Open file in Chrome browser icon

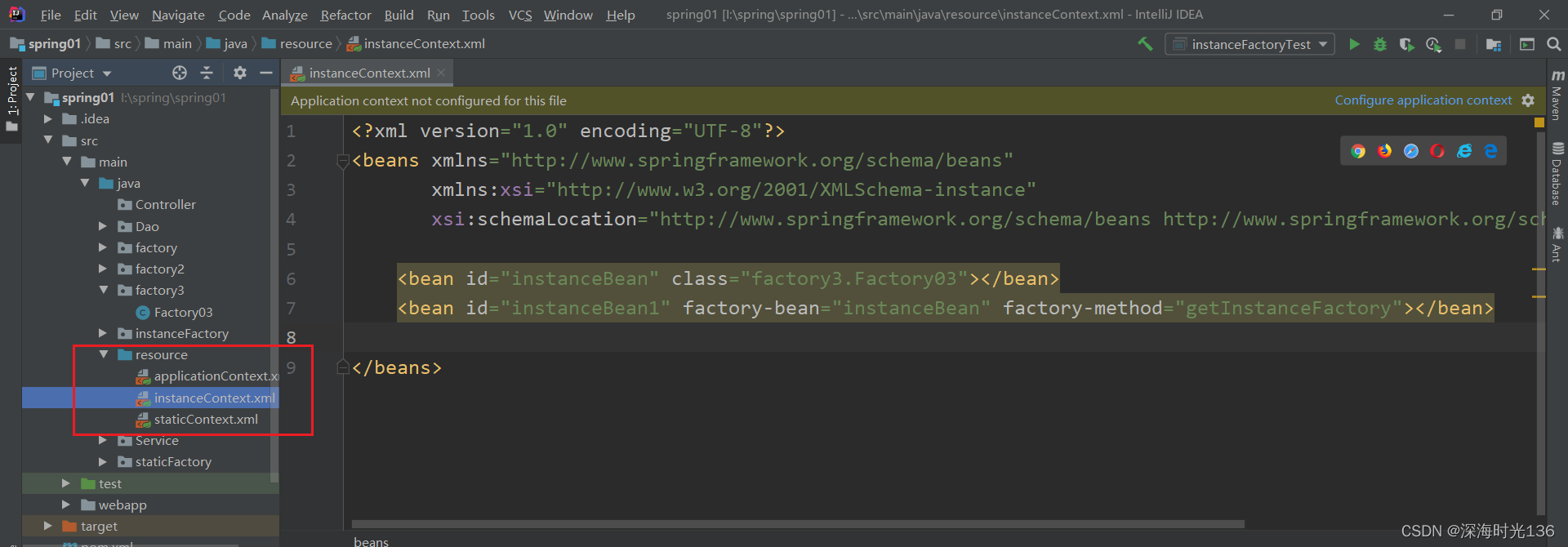point(1358,151)
